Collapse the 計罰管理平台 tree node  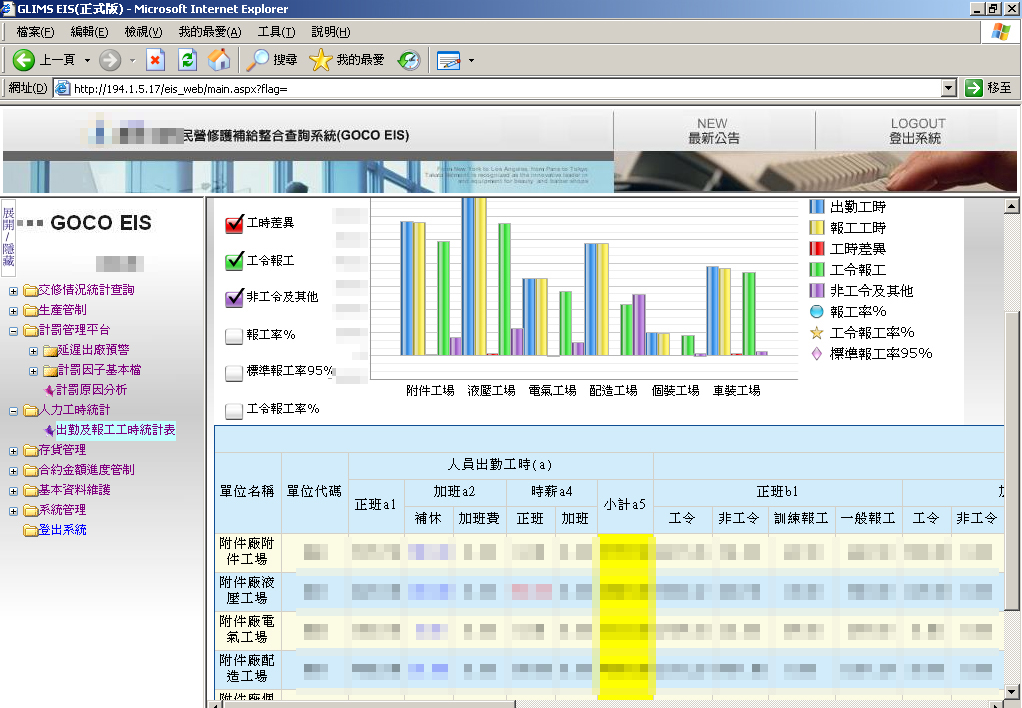(14, 331)
